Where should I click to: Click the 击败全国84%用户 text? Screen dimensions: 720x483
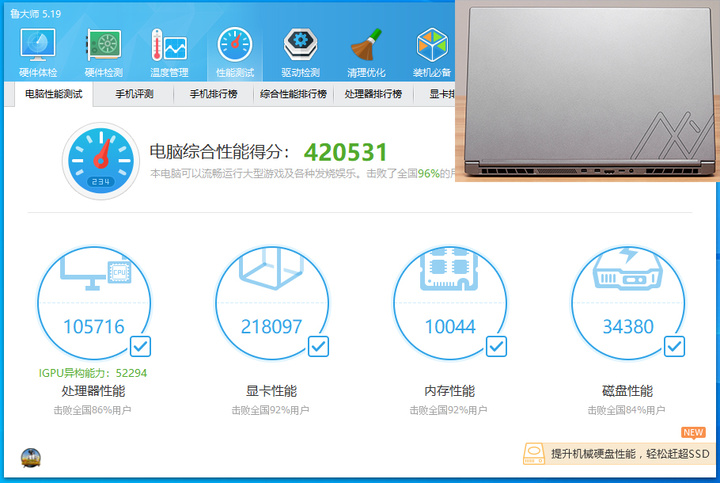click(x=626, y=410)
